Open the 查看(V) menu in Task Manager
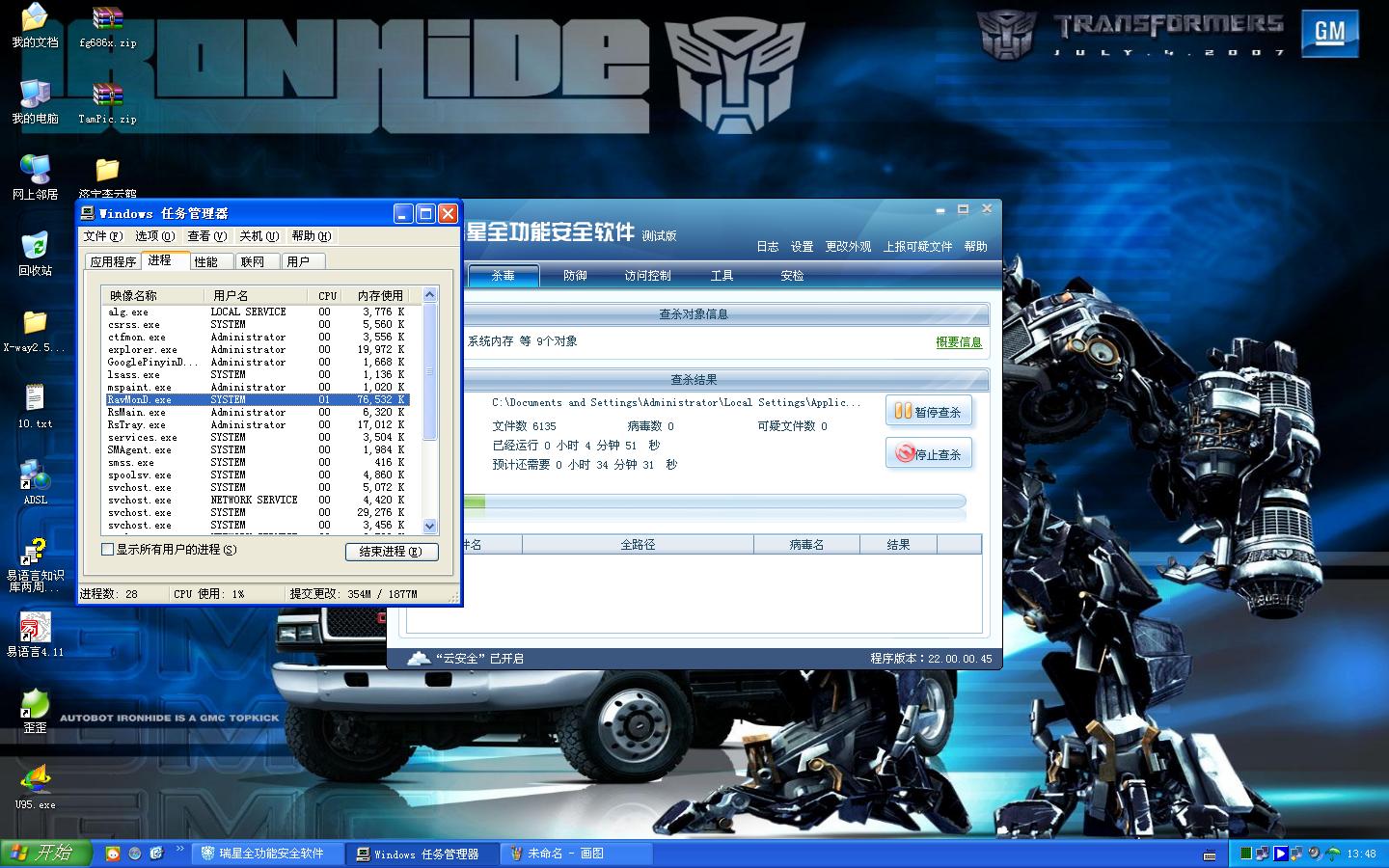 [x=206, y=236]
